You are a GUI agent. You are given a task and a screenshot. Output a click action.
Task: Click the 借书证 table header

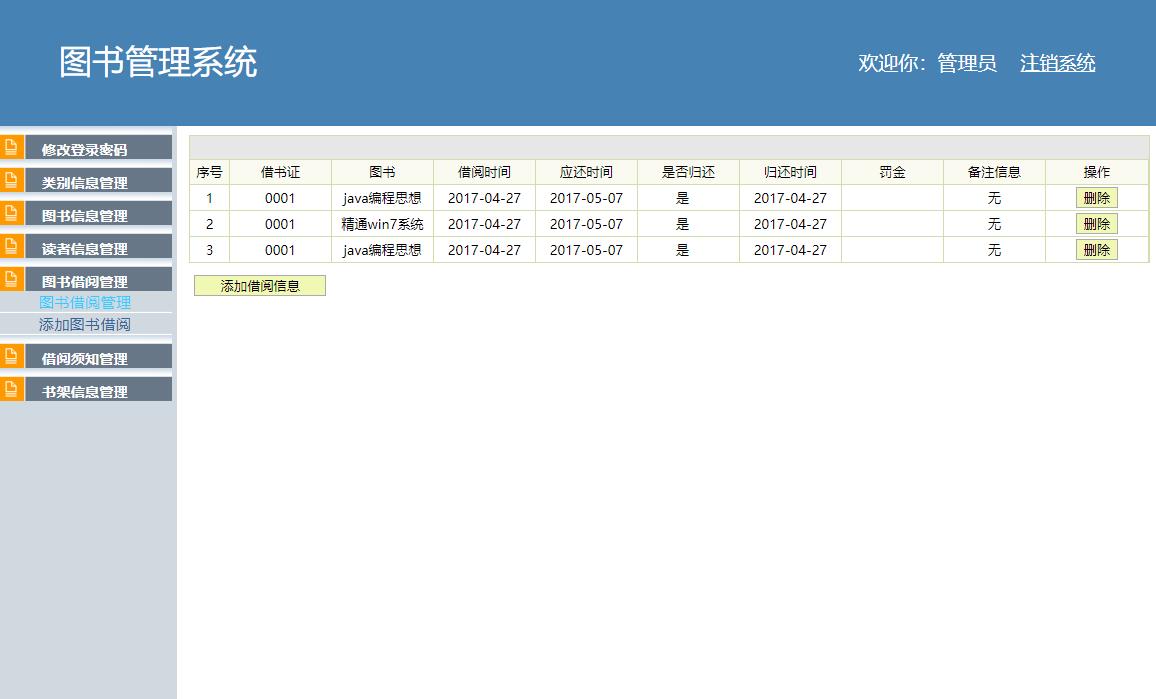280,171
